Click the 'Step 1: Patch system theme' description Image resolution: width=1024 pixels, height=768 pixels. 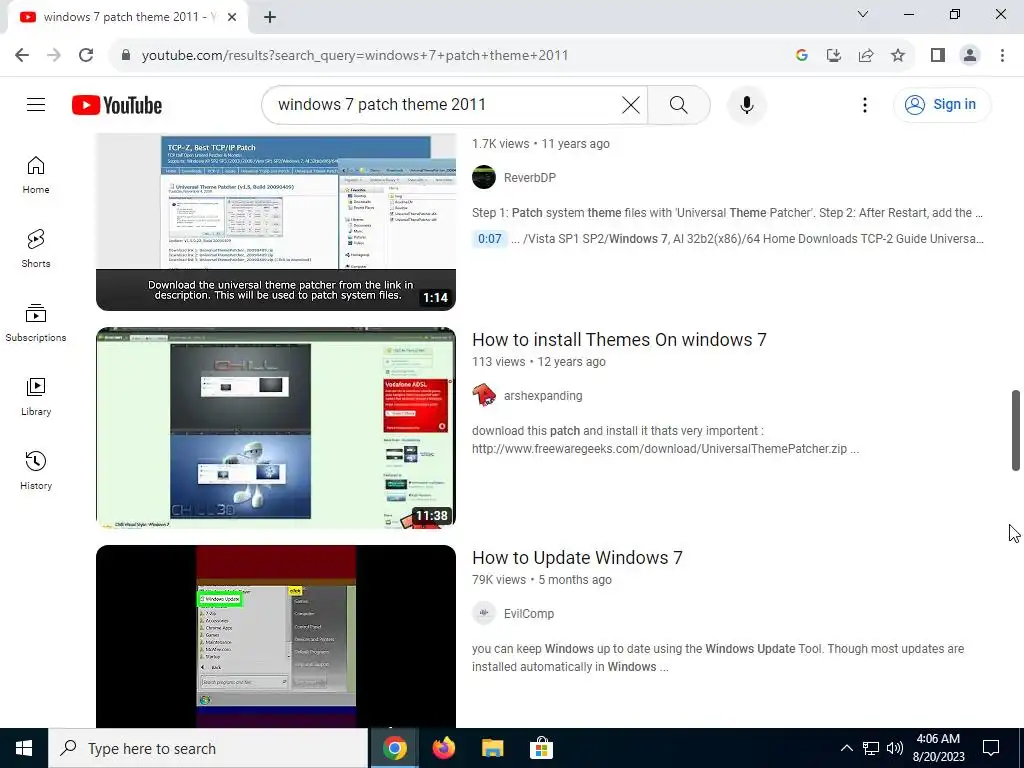[728, 213]
